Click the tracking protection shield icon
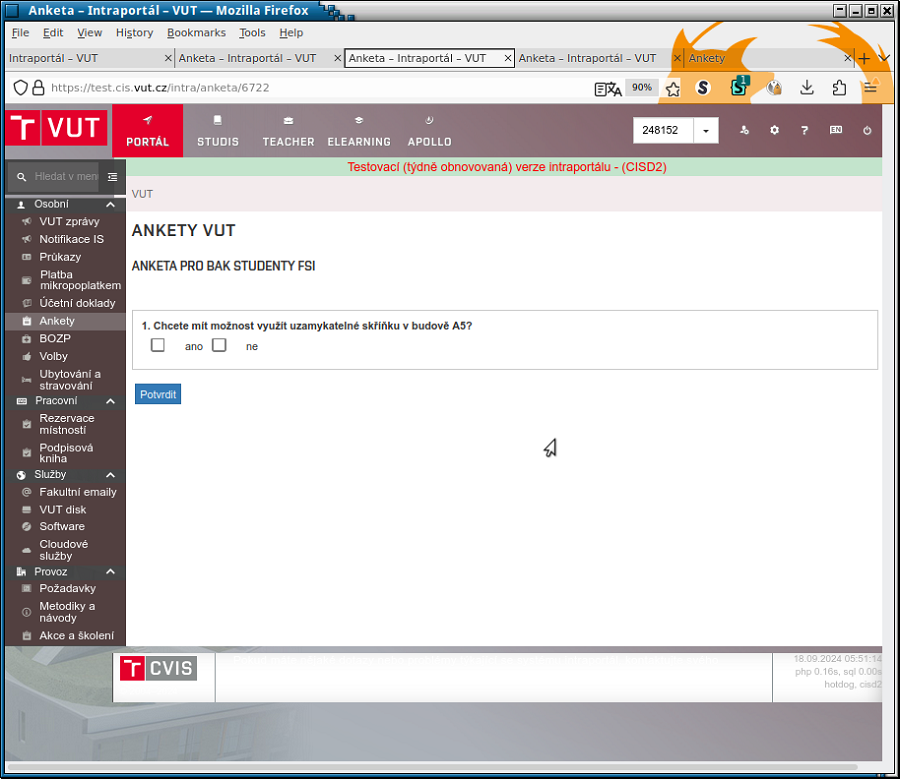 tap(21, 88)
